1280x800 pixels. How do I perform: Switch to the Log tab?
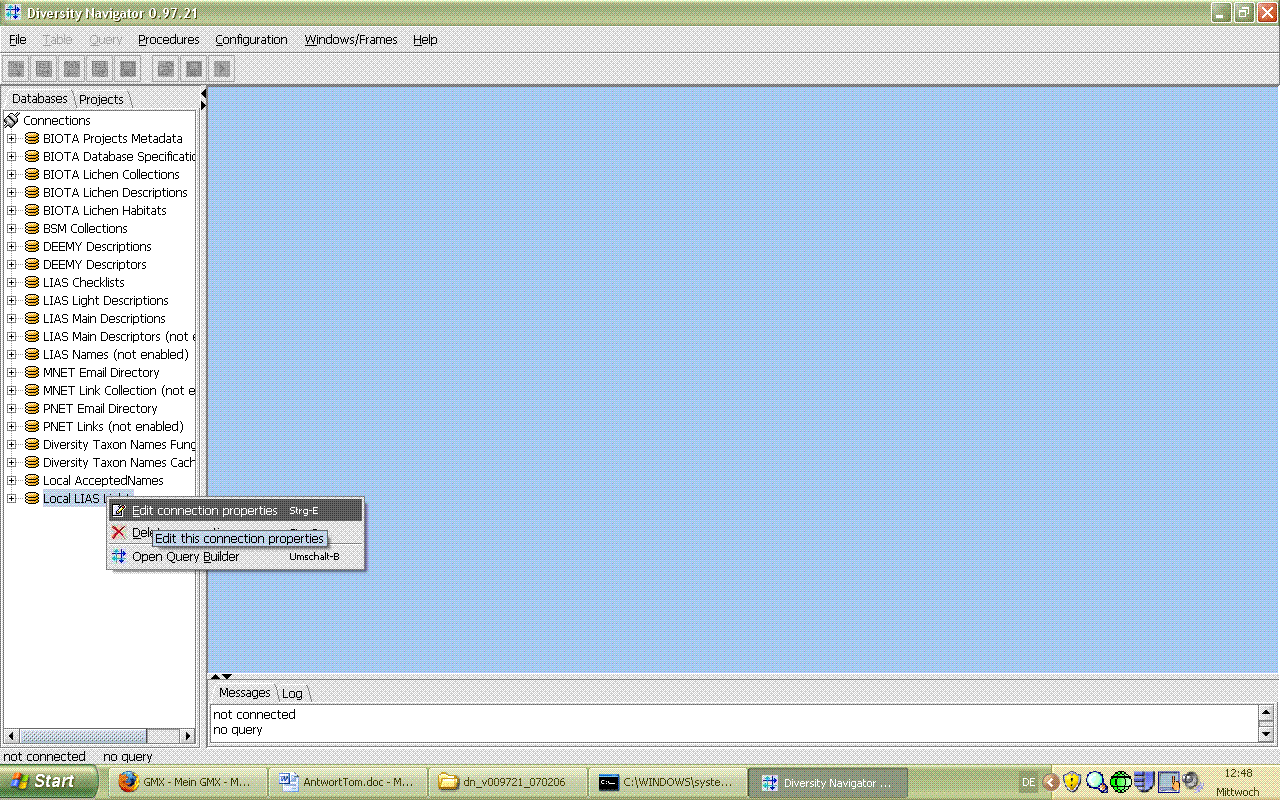point(292,693)
